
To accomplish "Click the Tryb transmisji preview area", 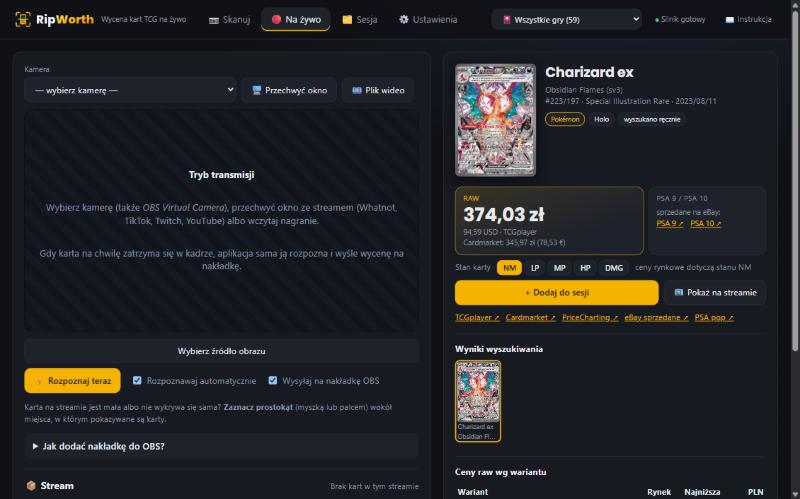I will point(221,221).
